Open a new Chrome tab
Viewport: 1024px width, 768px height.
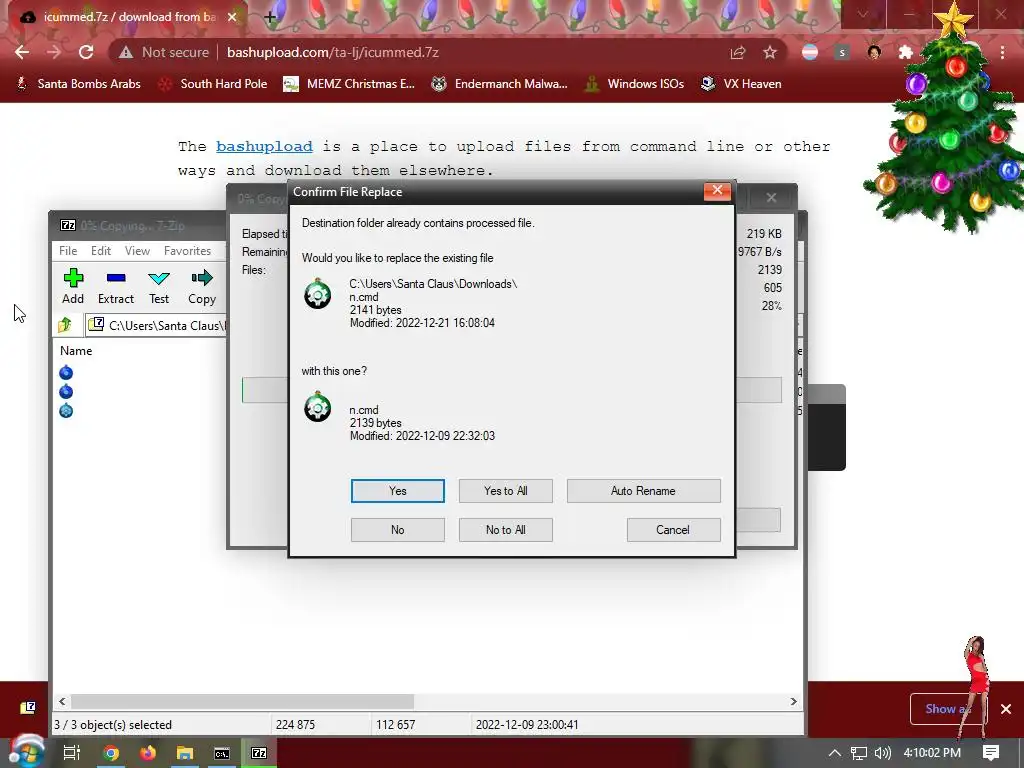270,17
